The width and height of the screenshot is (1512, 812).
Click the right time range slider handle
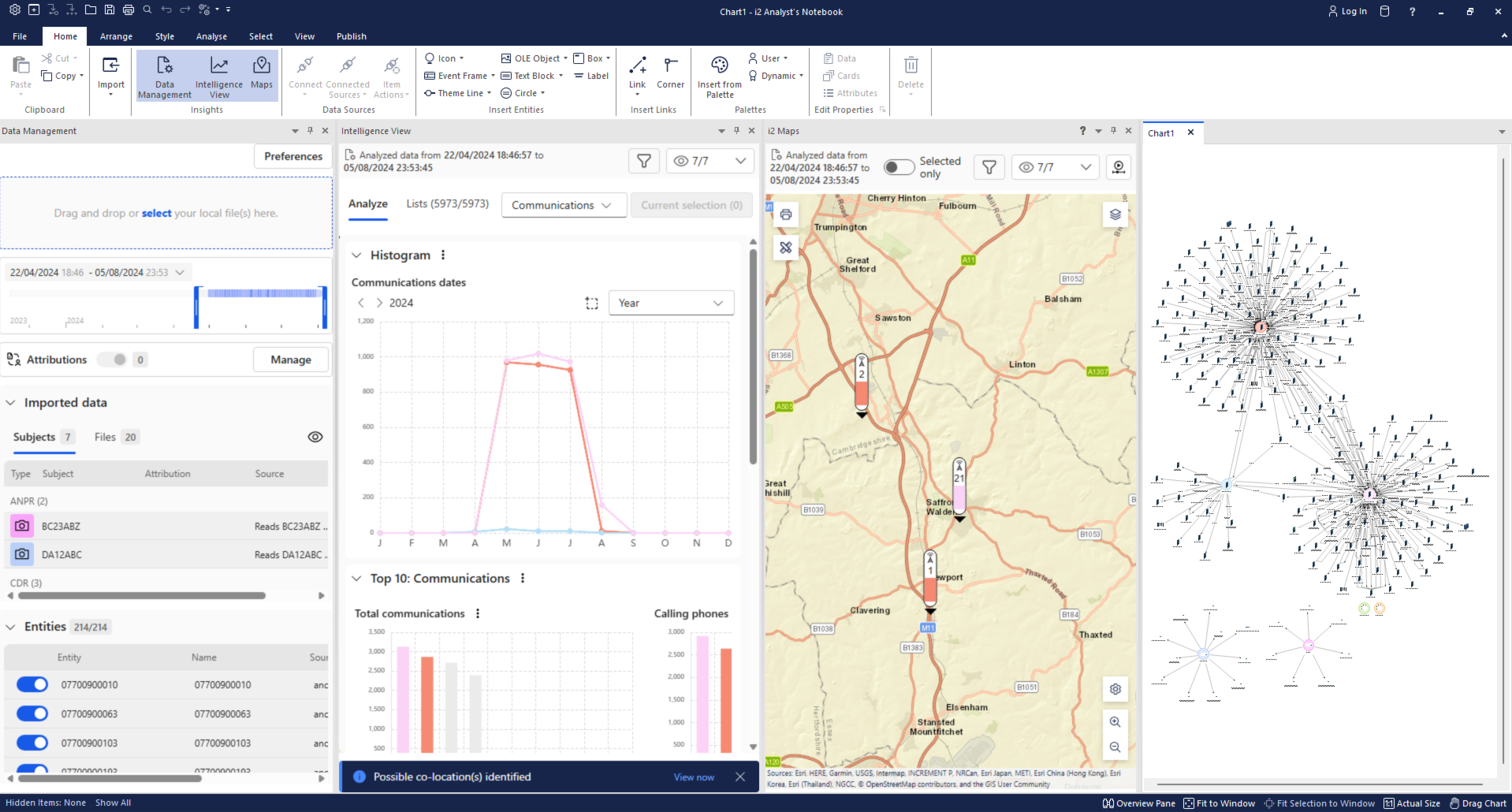coord(324,307)
